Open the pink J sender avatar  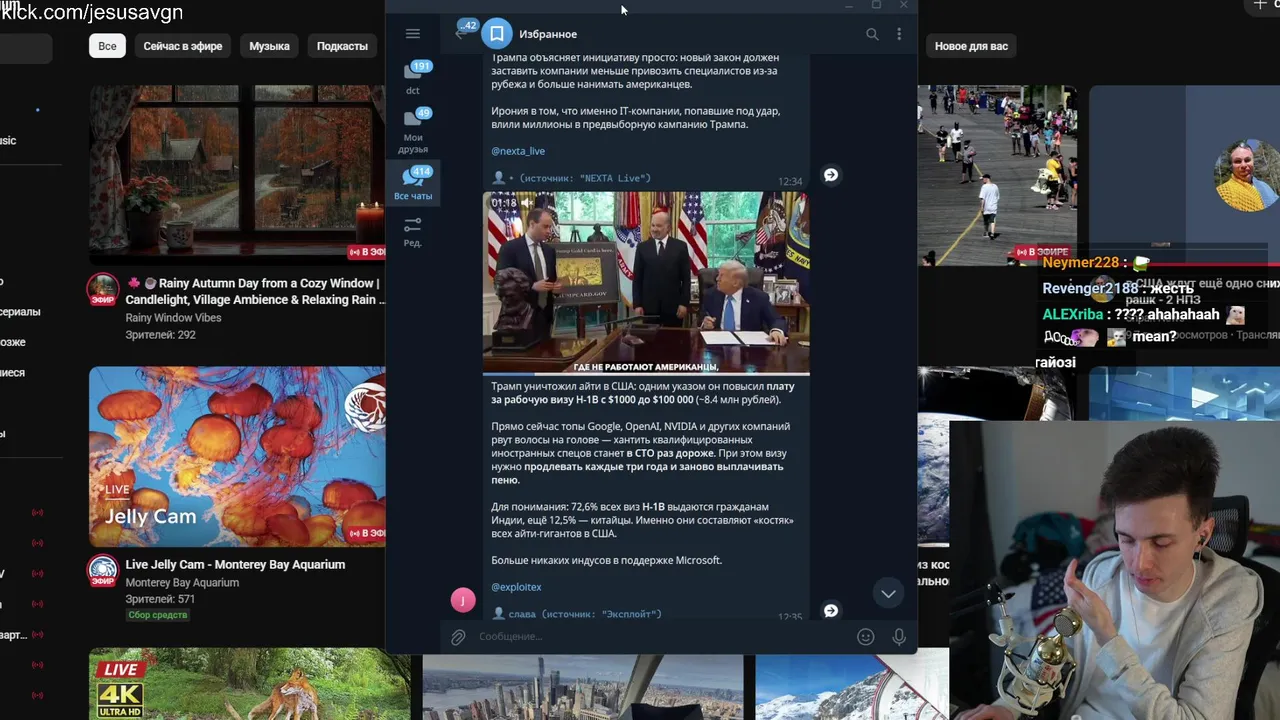pyautogui.click(x=463, y=600)
